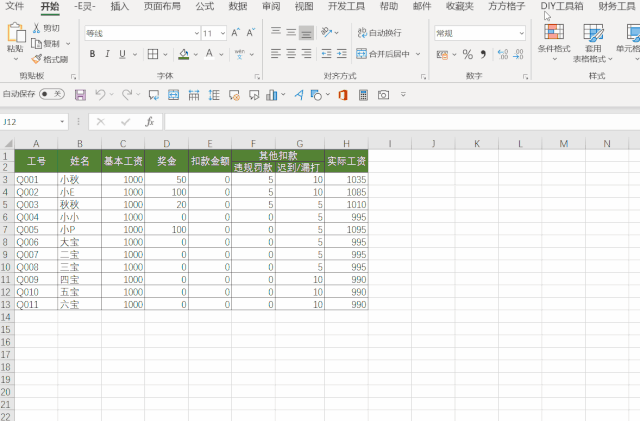Select the 实际工资 header cell
Screen dimensions: 640x421
(x=346, y=160)
